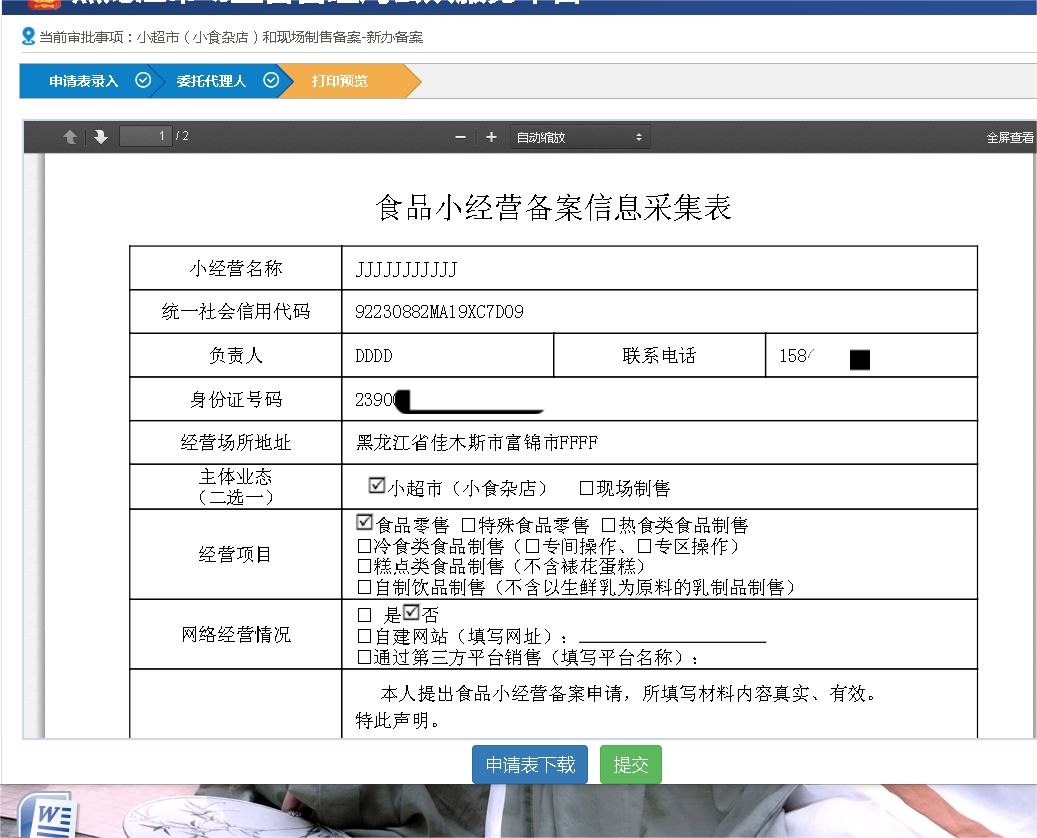Toggle the 专区操作 checkbox
Viewport: 1037px width, 838px height.
[644, 546]
